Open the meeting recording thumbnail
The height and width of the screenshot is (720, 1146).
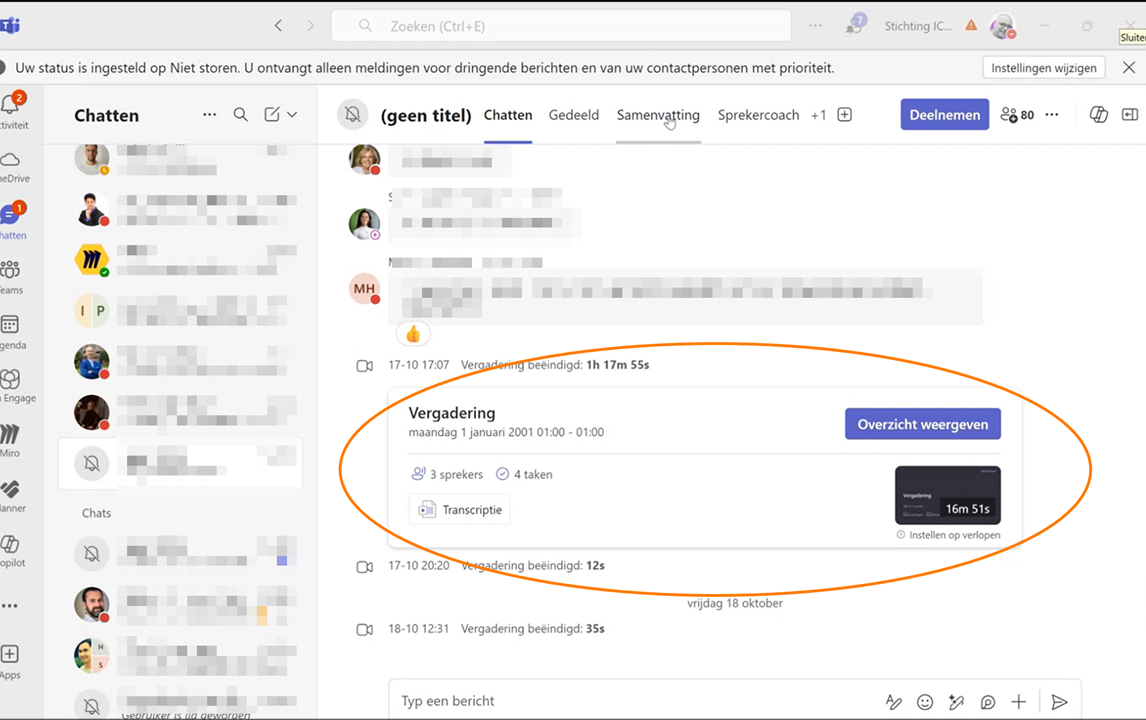(x=947, y=495)
